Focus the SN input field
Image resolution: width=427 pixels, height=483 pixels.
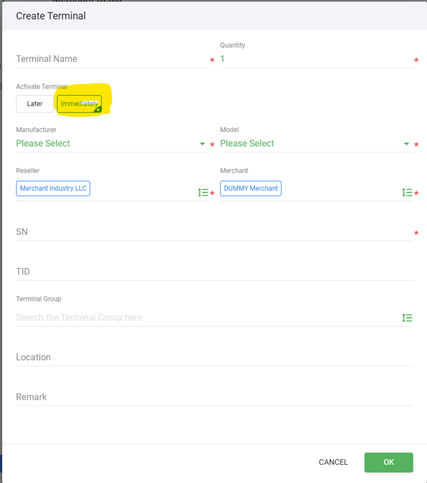click(214, 232)
